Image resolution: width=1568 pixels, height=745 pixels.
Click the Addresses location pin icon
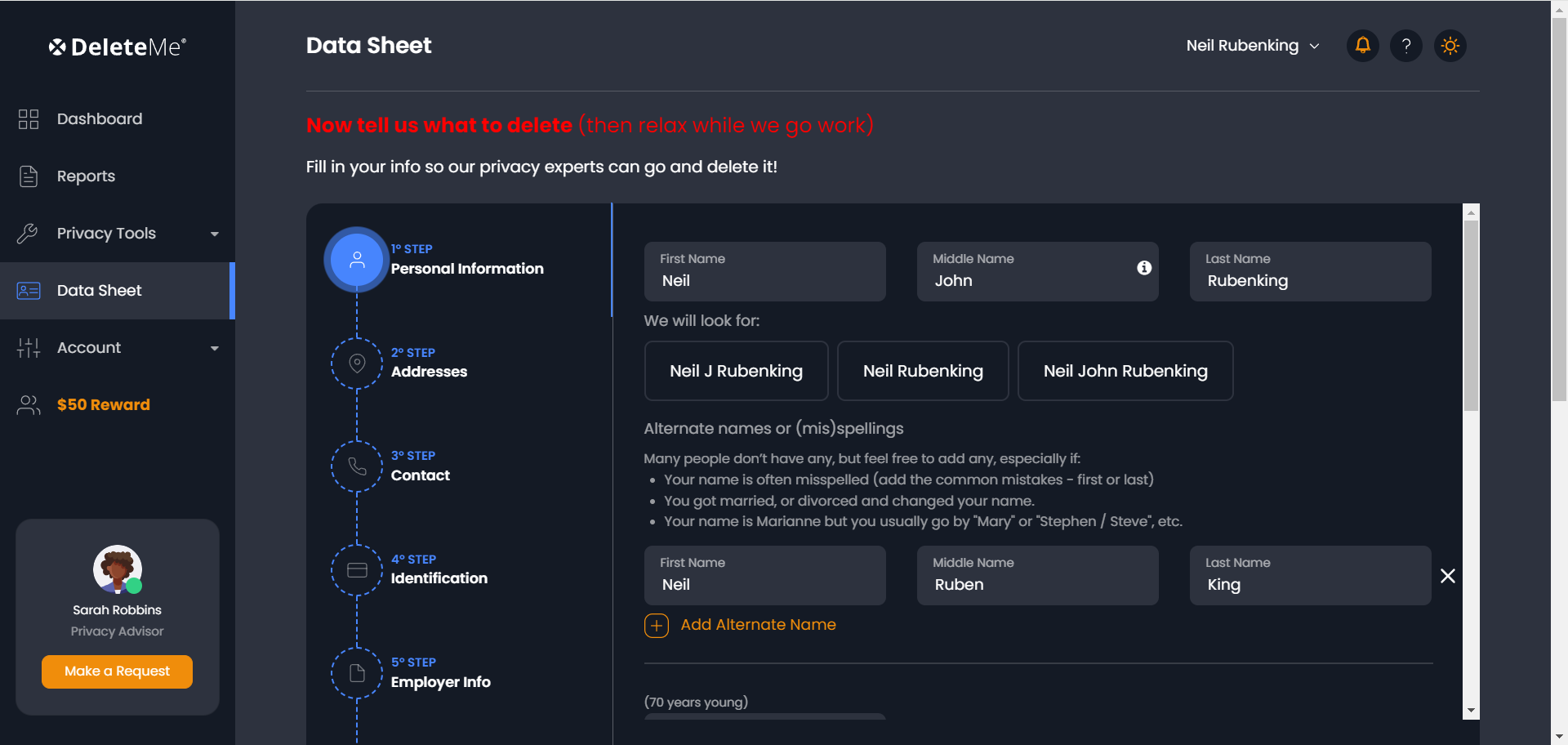(357, 363)
